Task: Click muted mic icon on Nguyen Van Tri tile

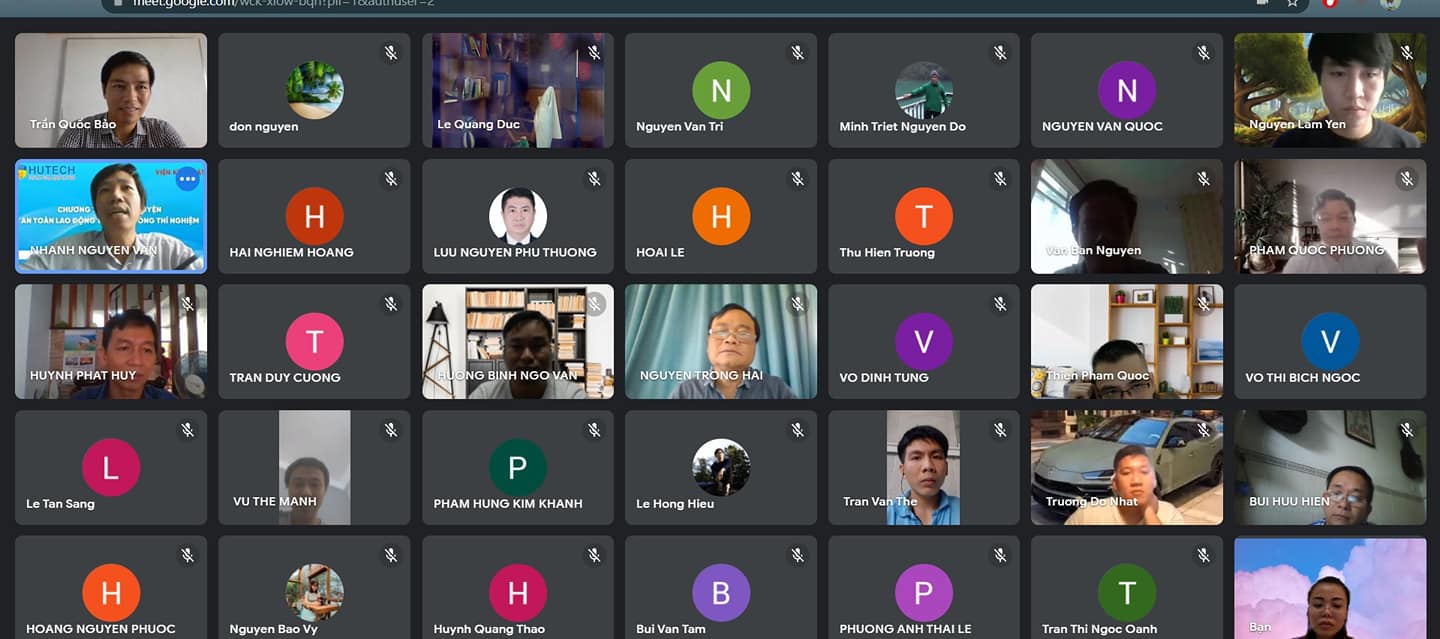Action: [x=797, y=53]
